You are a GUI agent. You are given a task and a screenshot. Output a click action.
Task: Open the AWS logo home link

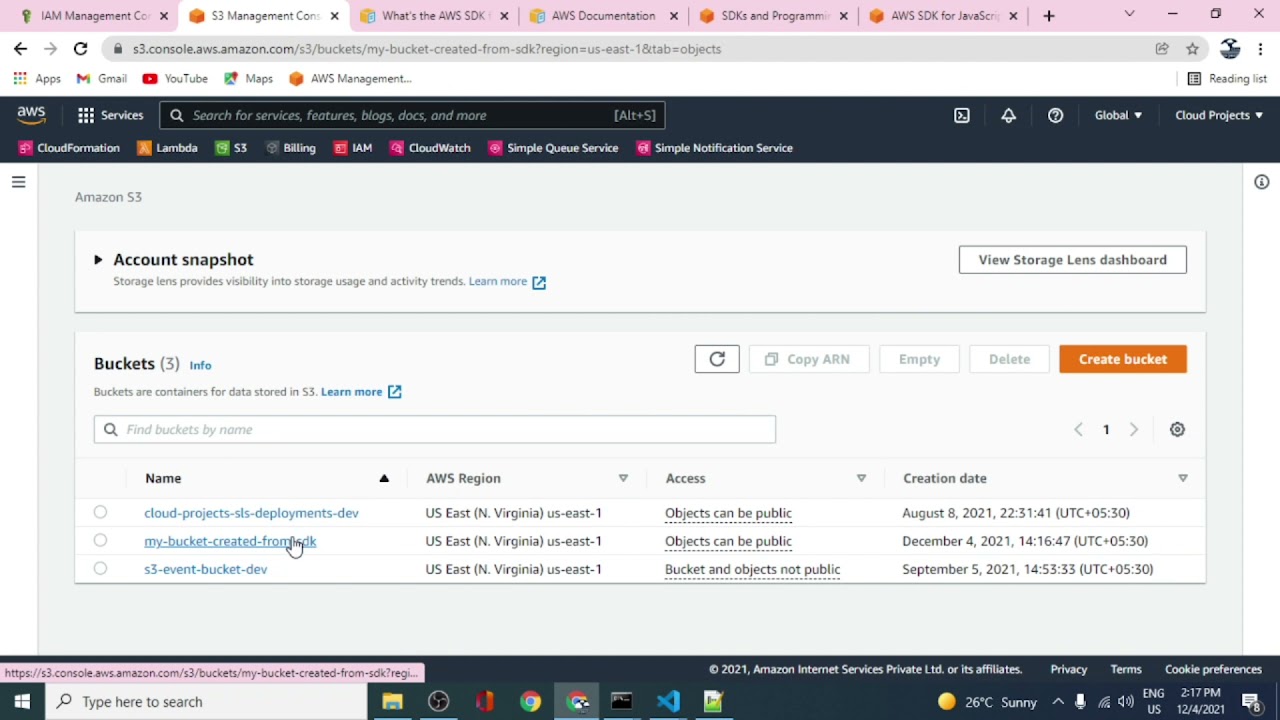(31, 115)
